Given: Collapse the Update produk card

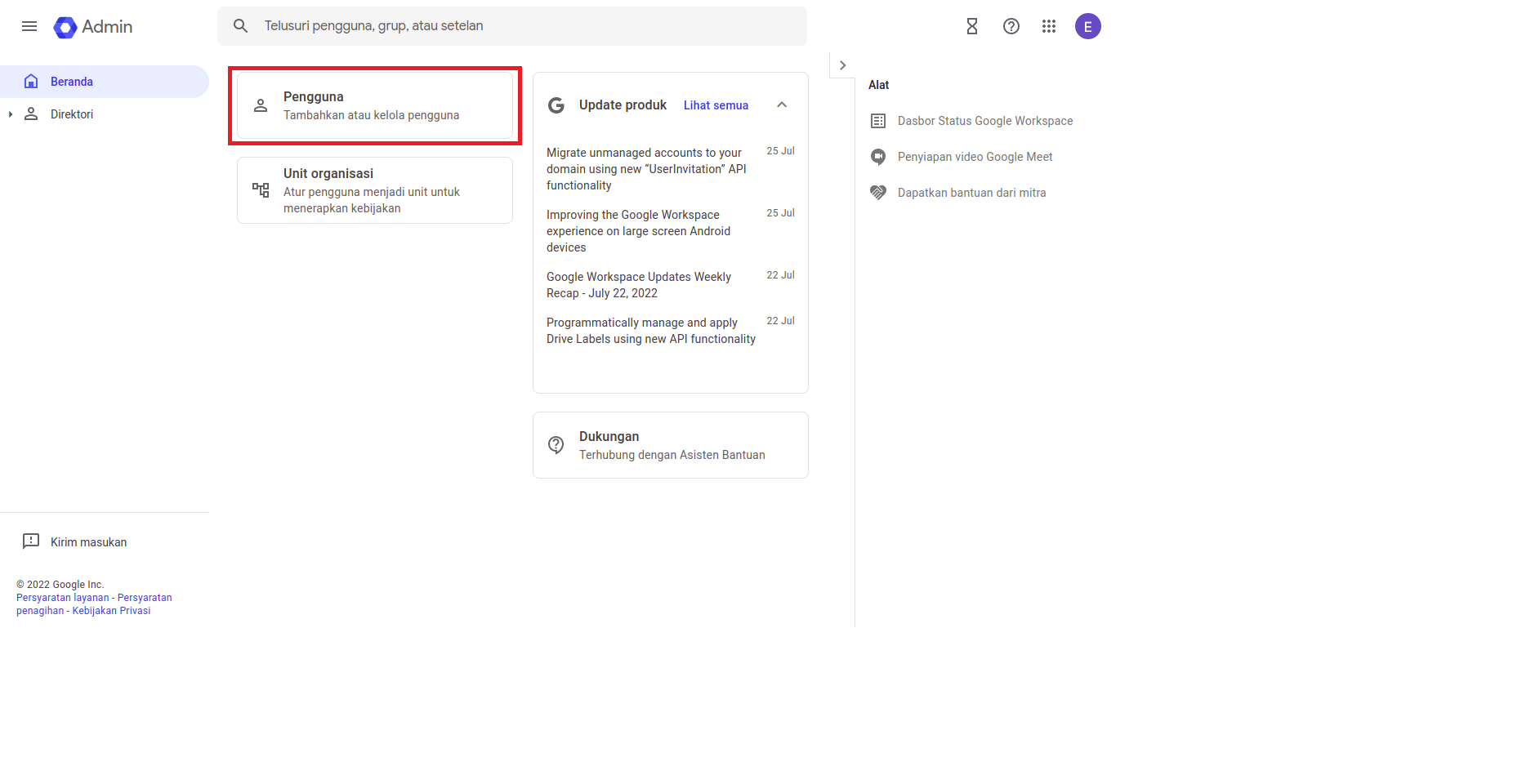Looking at the screenshot, I should [782, 105].
